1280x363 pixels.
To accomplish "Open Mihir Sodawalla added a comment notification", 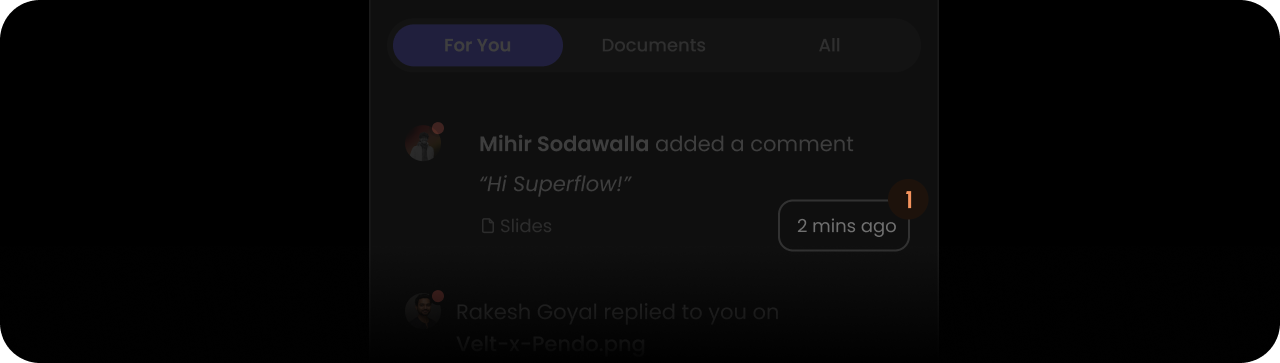I will 654,185.
